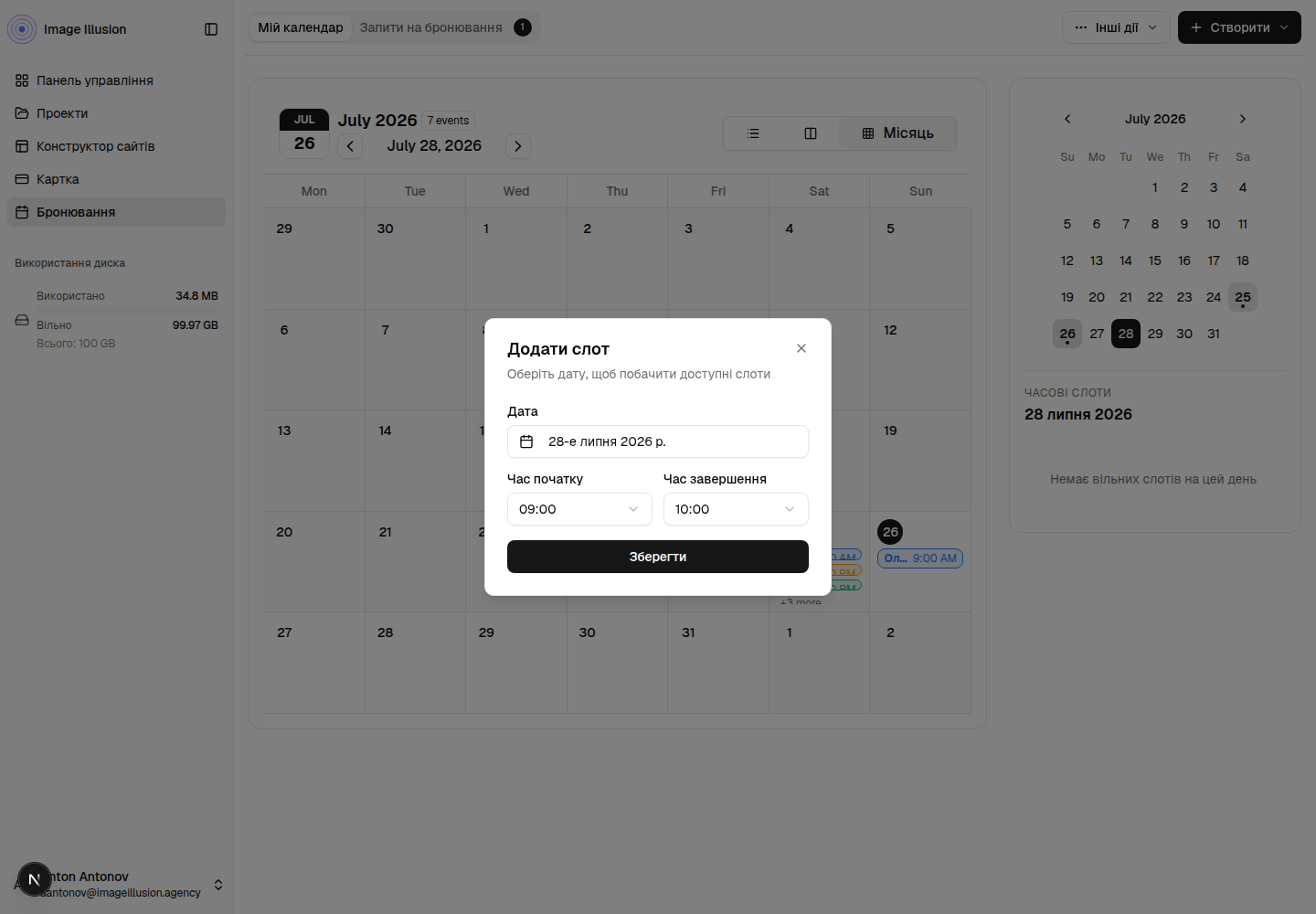
Task: Open the Створити dropdown button
Action: 1239,27
